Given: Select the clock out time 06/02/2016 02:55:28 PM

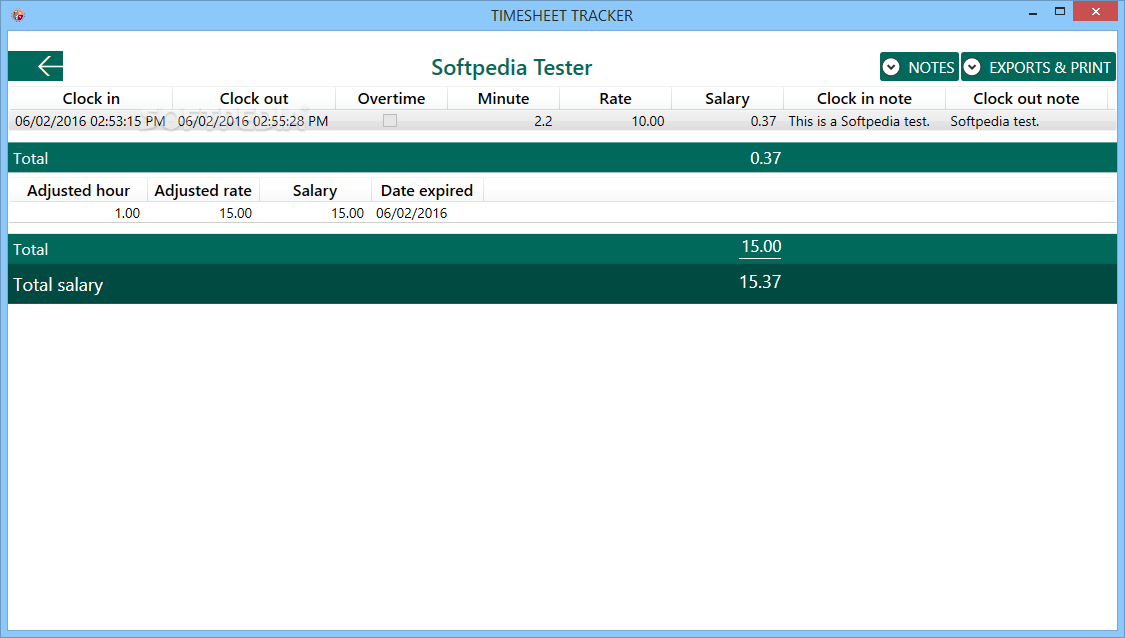Looking at the screenshot, I should [253, 121].
